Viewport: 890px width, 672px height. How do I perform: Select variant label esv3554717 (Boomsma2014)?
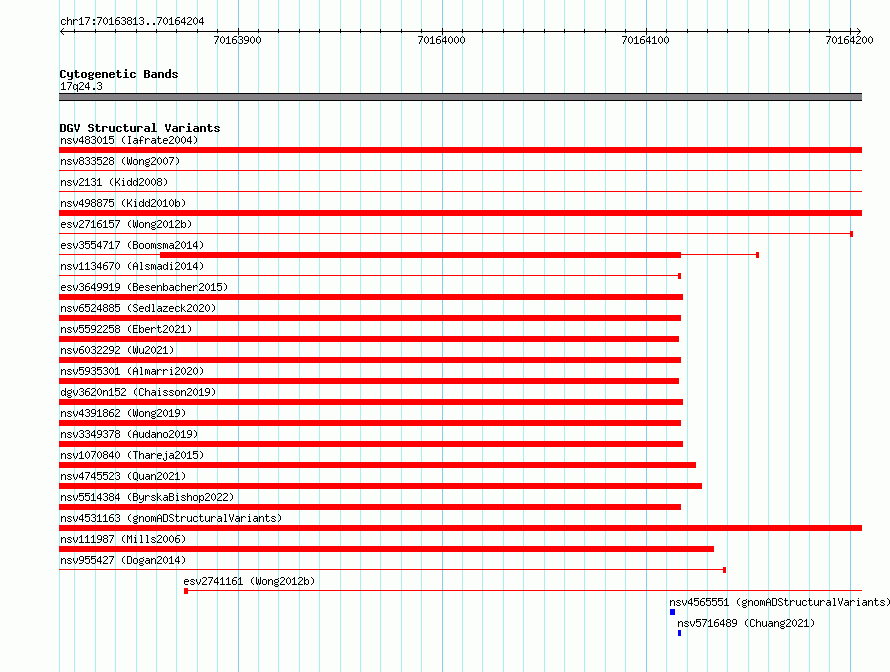[x=132, y=245]
